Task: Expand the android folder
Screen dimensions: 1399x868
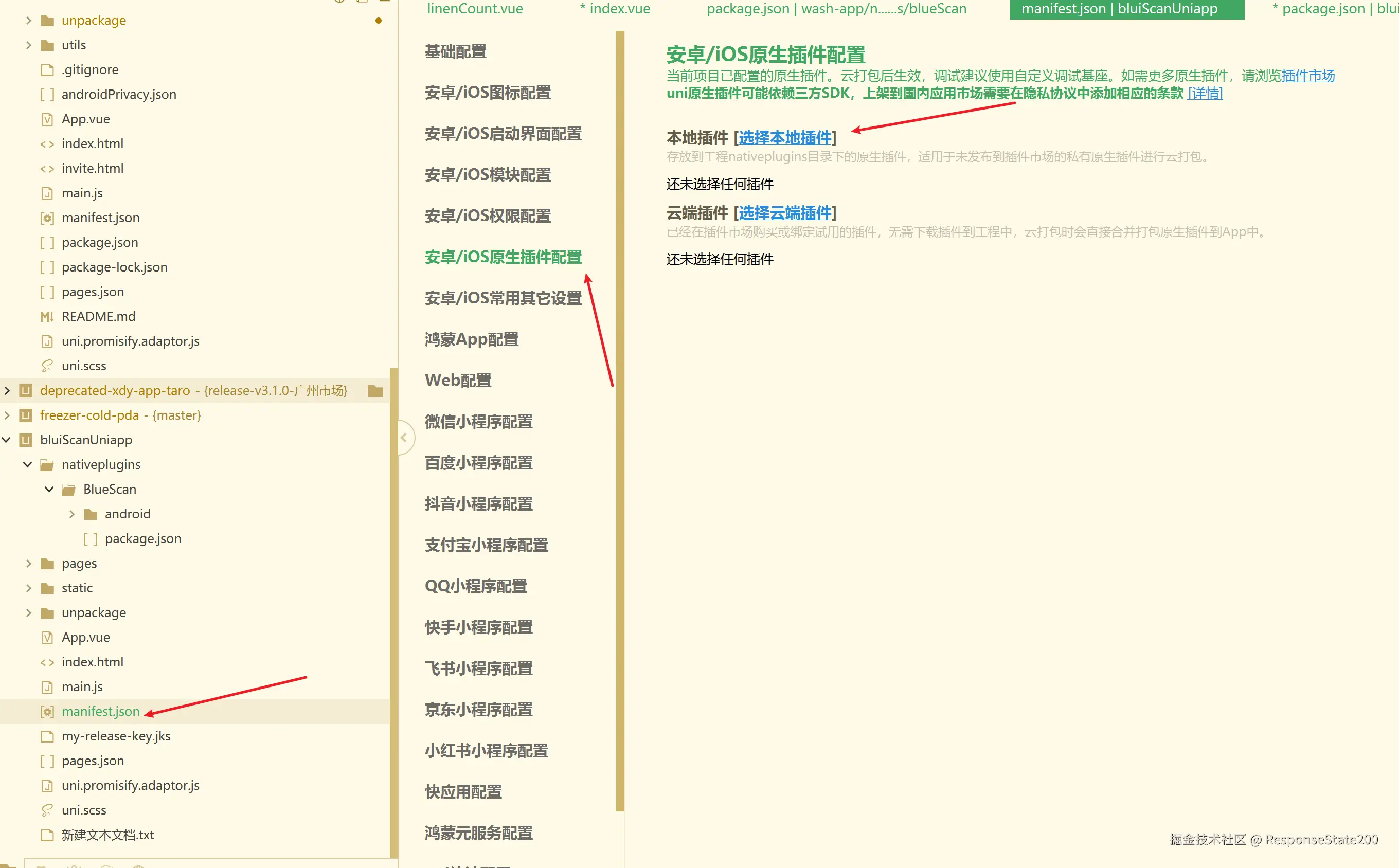Action: 72,514
